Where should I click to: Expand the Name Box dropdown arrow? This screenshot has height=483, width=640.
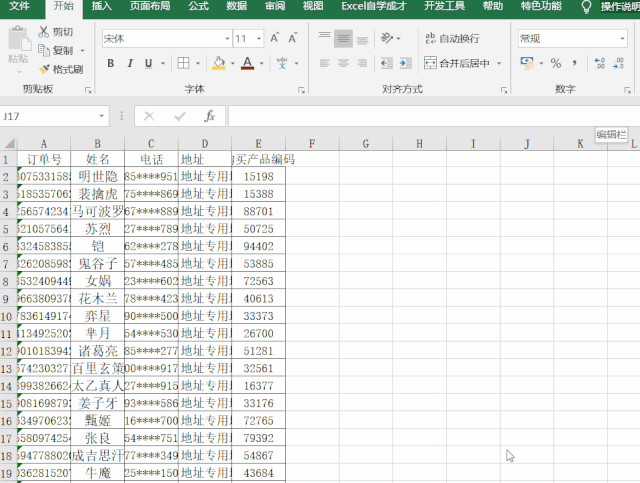point(107,116)
